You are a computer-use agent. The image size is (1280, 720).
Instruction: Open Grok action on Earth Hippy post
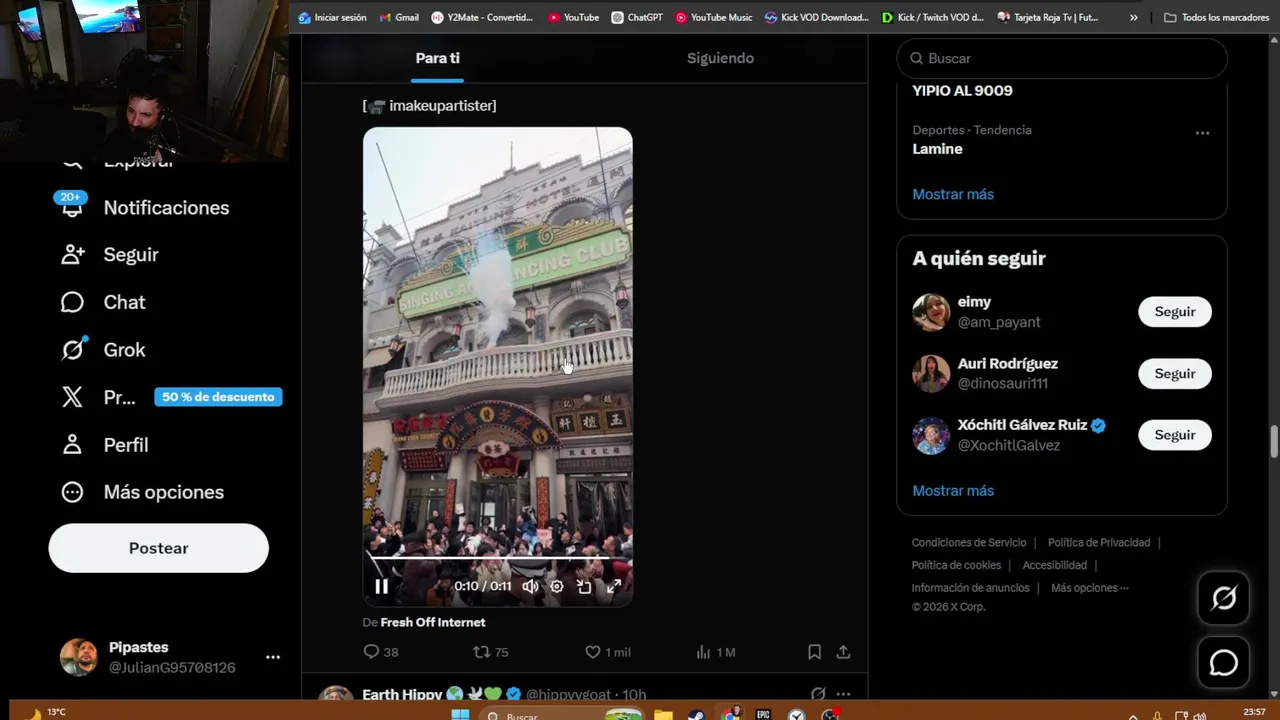818,694
